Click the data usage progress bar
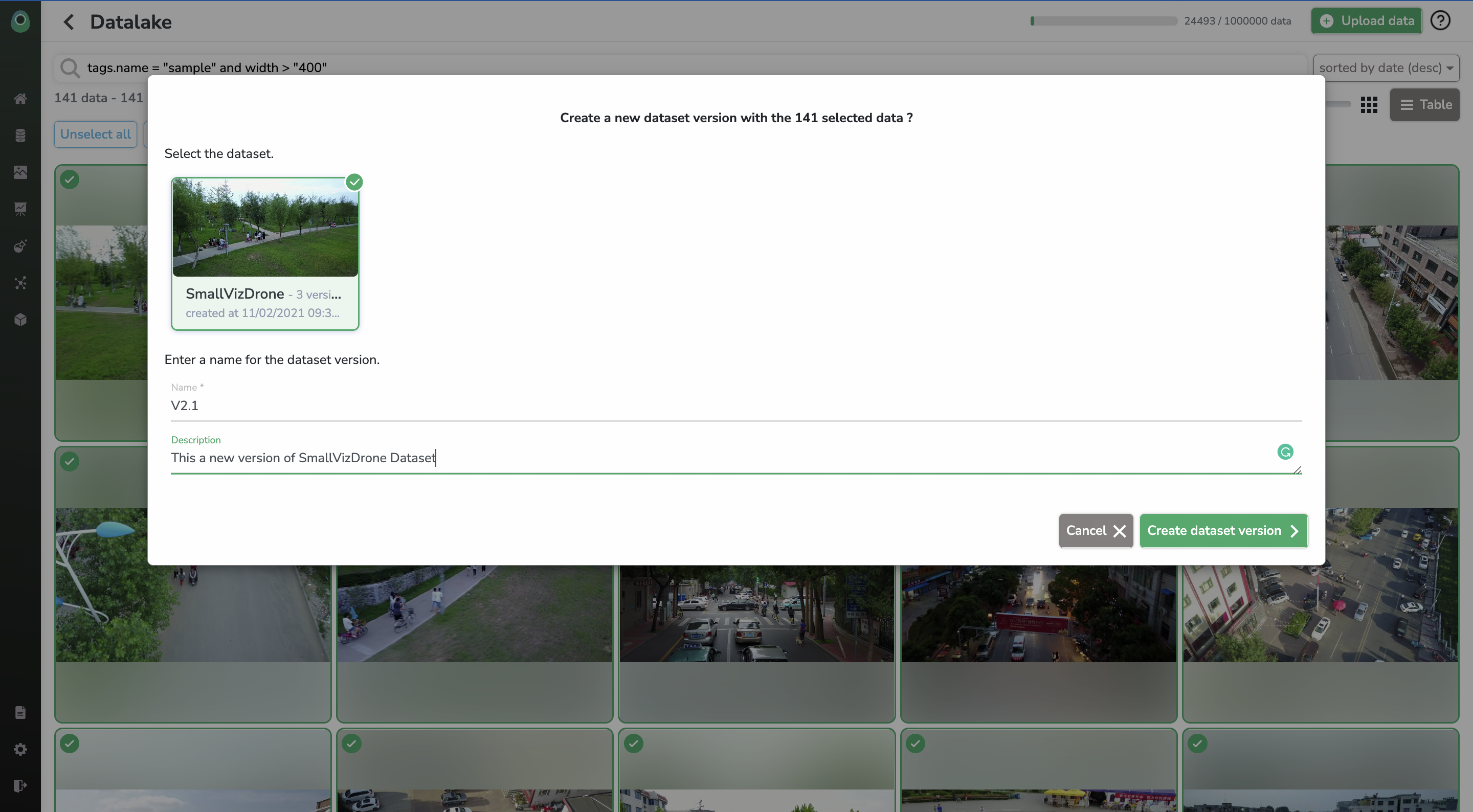 coord(1104,21)
